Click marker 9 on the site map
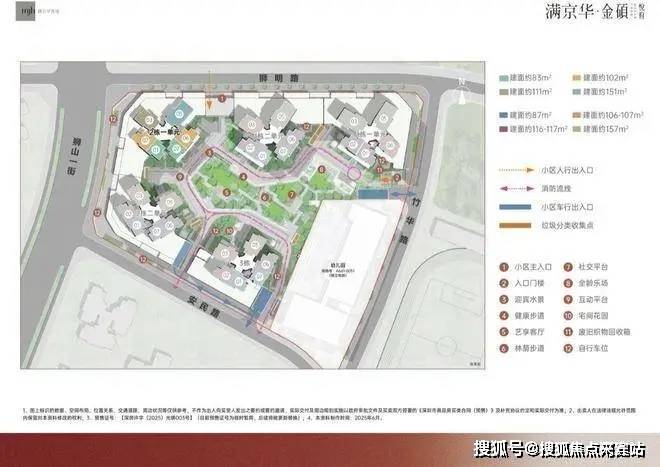660x467 pixels. [x=180, y=177]
